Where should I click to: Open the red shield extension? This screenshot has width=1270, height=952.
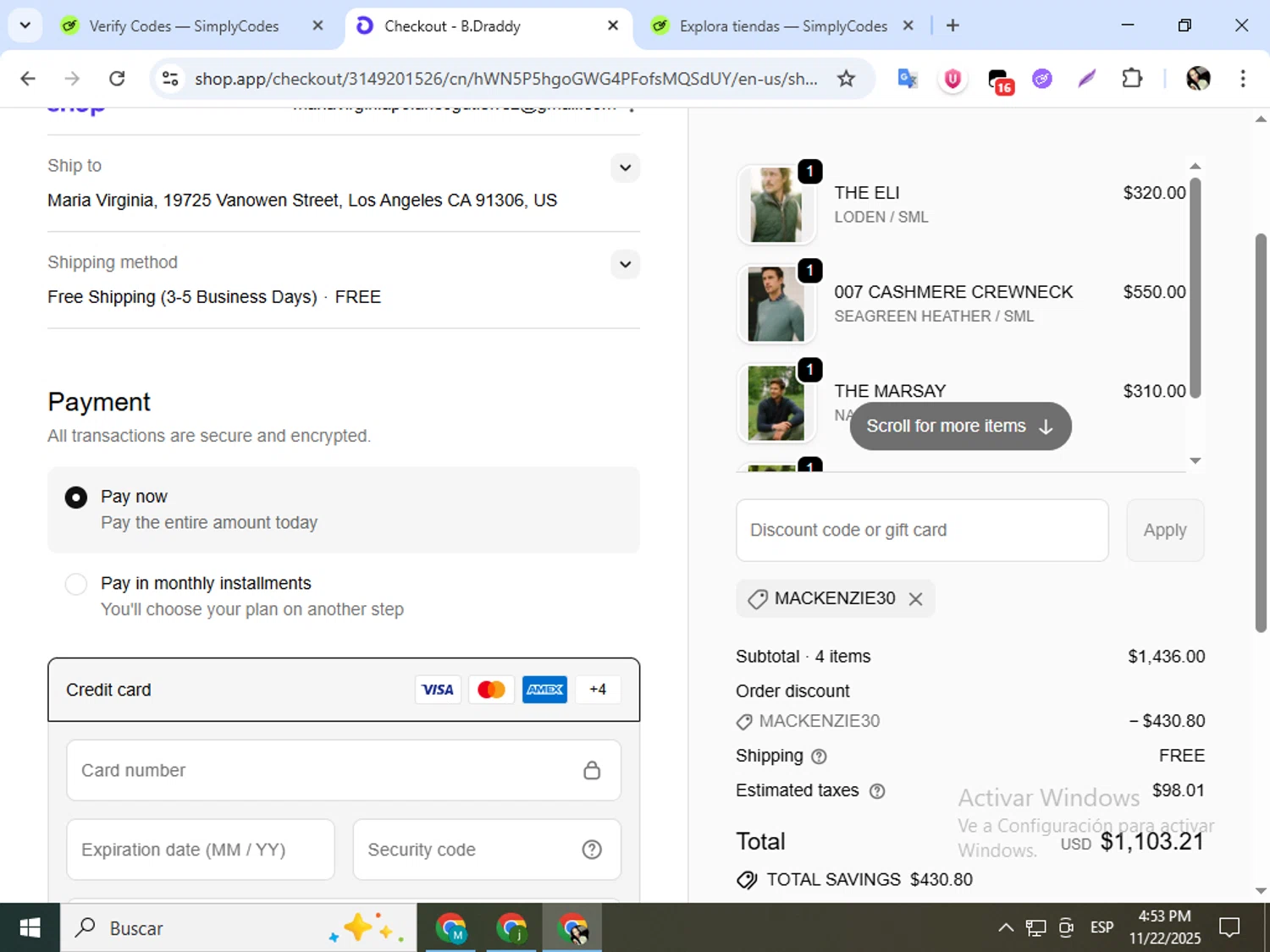952,79
